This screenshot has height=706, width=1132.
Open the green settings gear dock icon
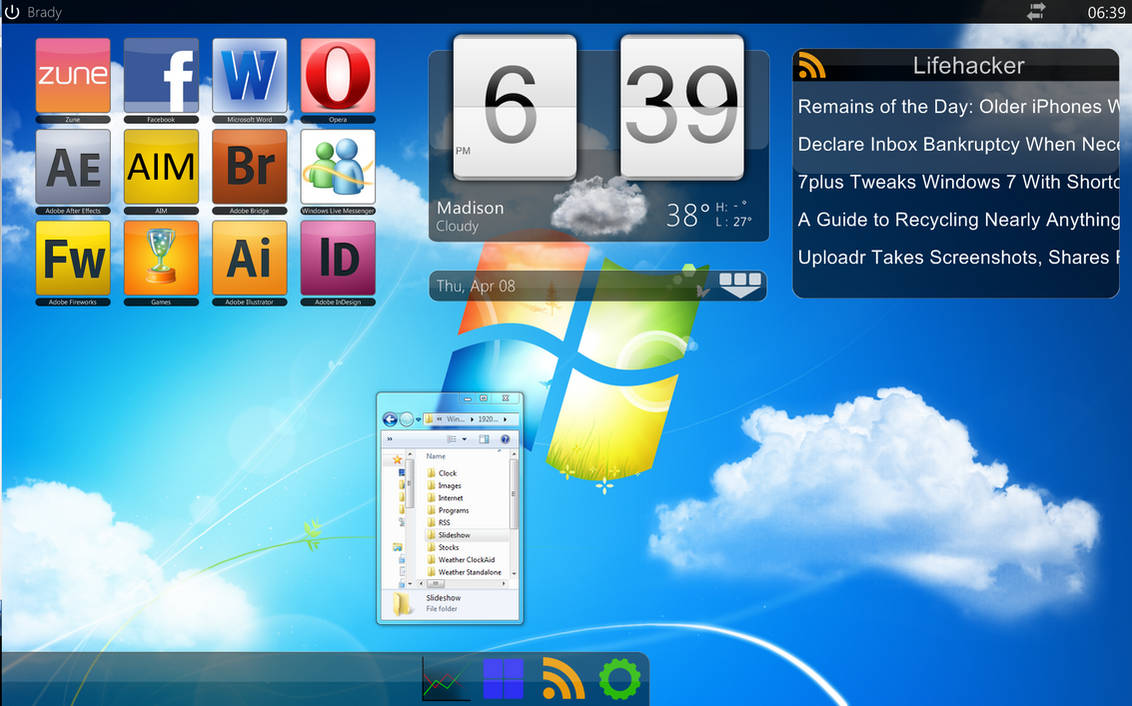click(x=619, y=679)
